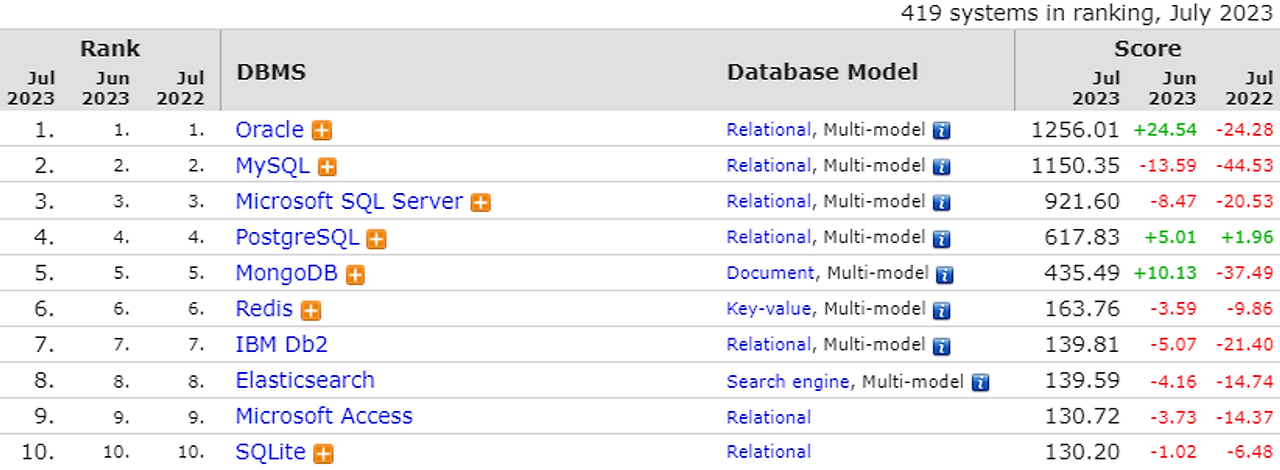Open info icon in IBM Db2 row

tap(941, 347)
